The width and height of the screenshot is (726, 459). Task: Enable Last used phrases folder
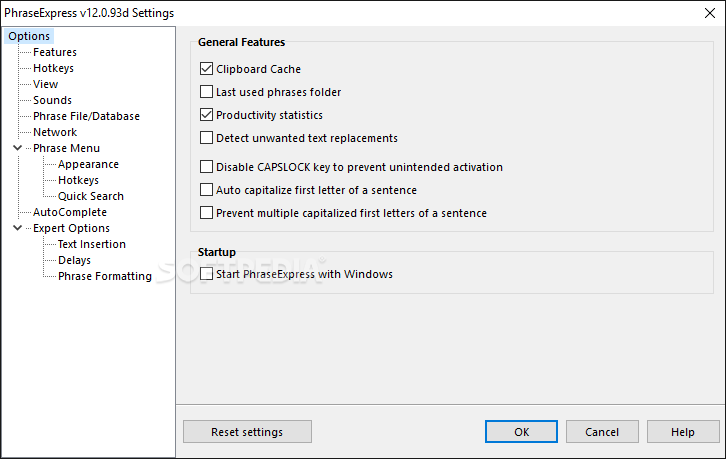[x=207, y=92]
